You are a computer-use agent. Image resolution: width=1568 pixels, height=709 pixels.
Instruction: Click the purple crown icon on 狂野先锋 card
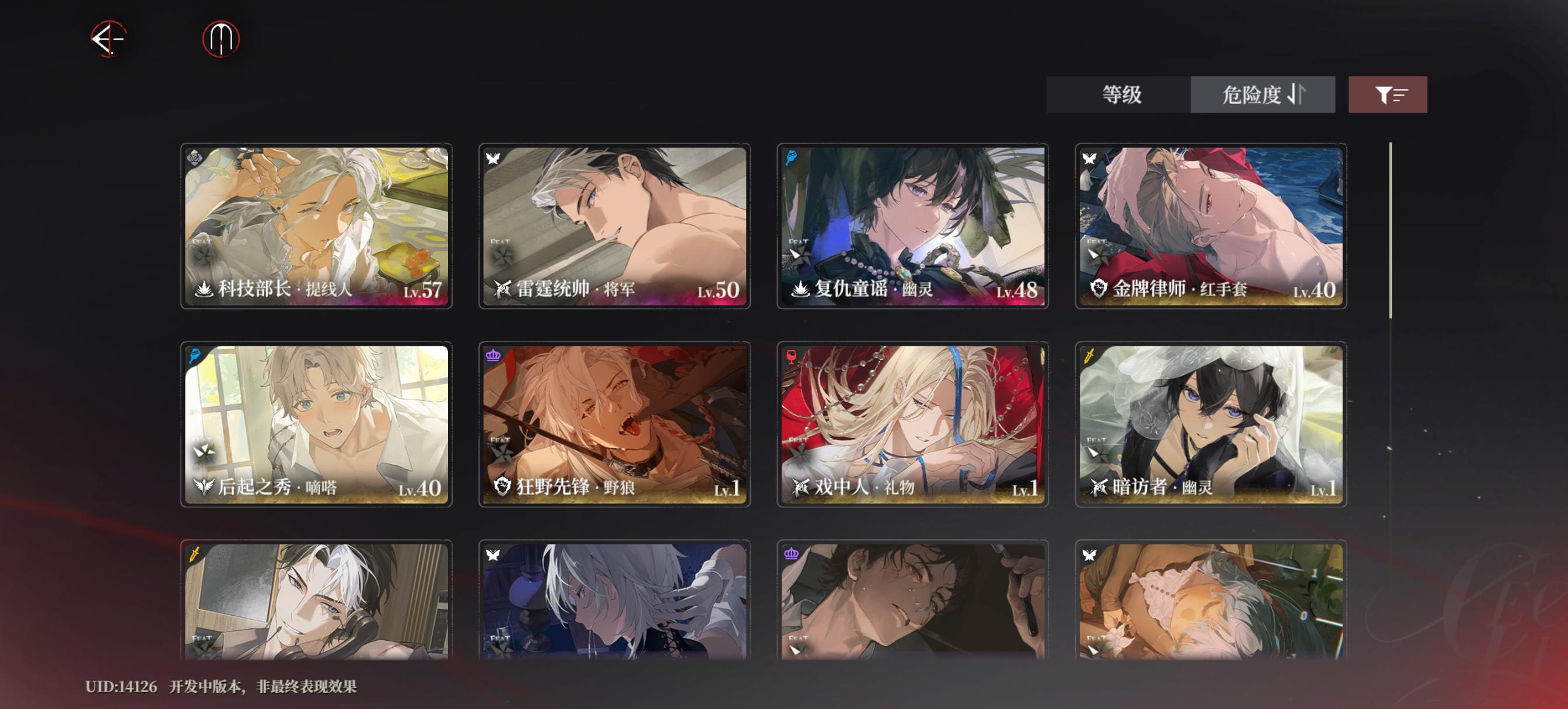[493, 356]
